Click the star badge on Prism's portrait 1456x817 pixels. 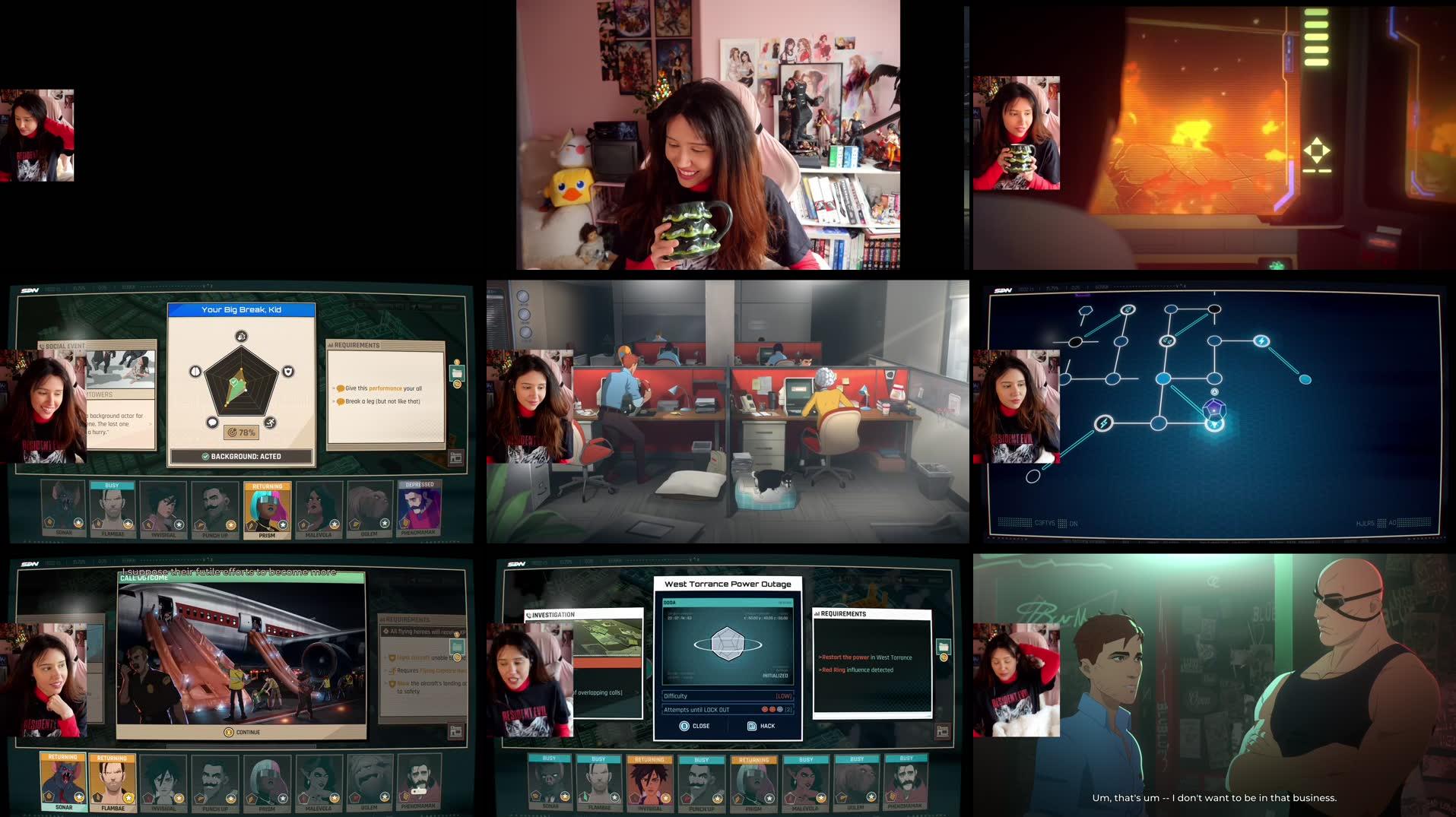click(x=283, y=525)
